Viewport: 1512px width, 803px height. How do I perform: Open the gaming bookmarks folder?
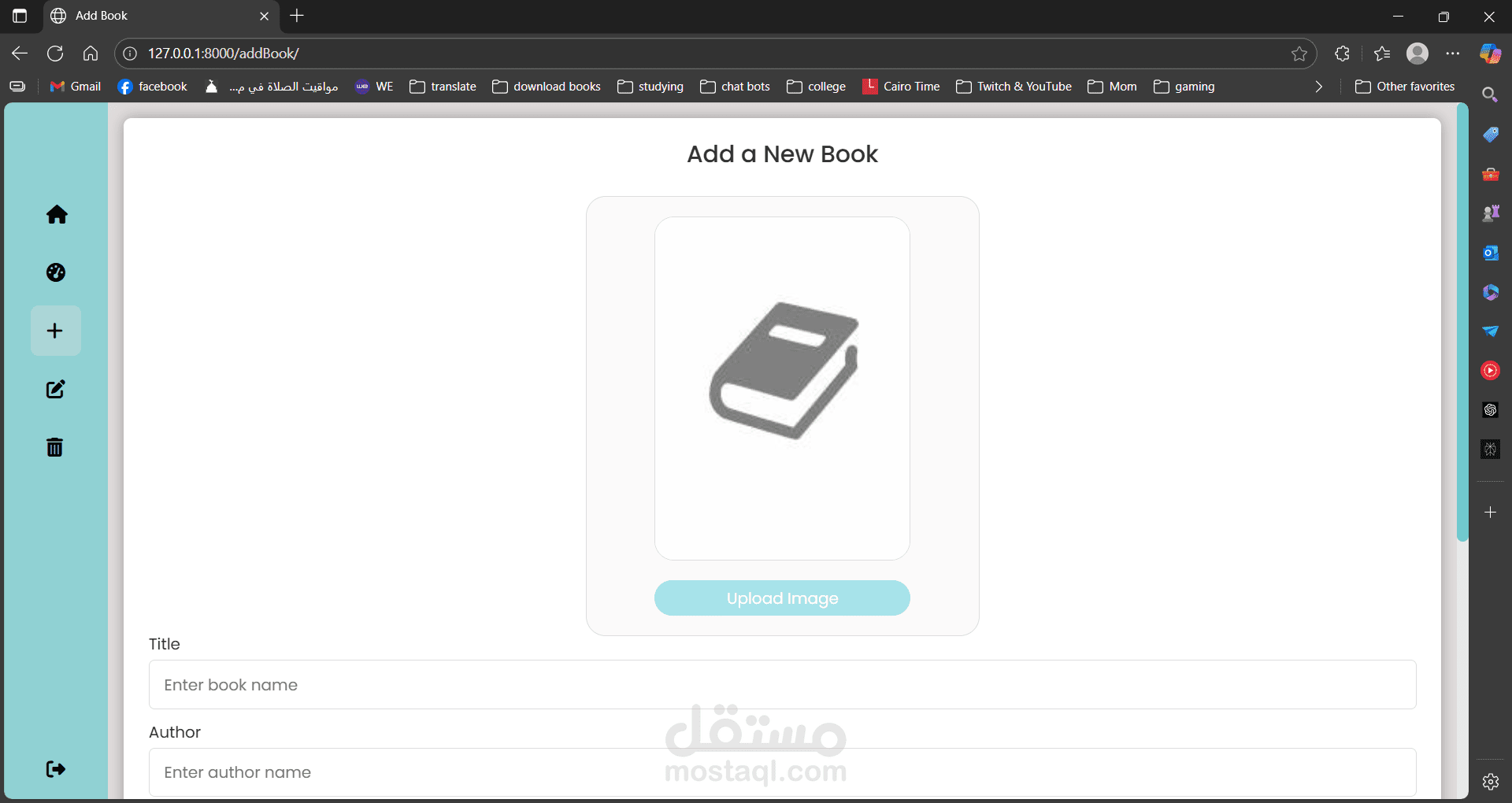[1184, 87]
